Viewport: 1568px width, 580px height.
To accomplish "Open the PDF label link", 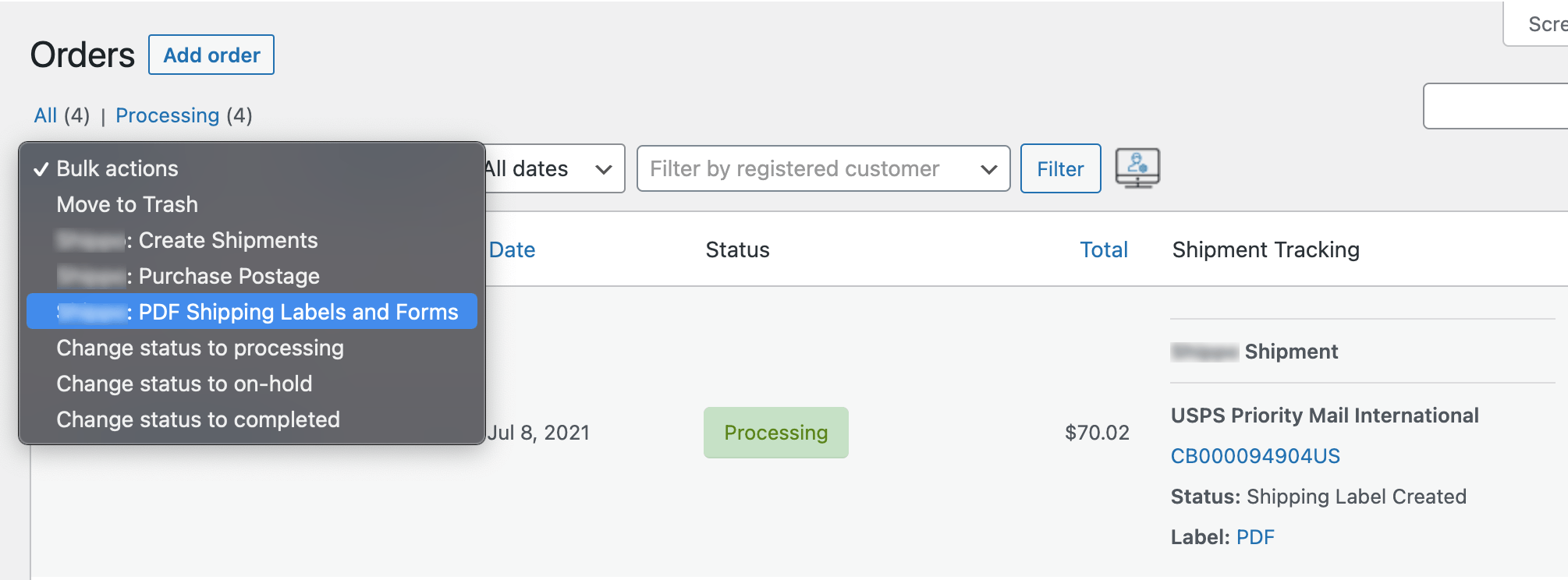I will click(x=1255, y=537).
